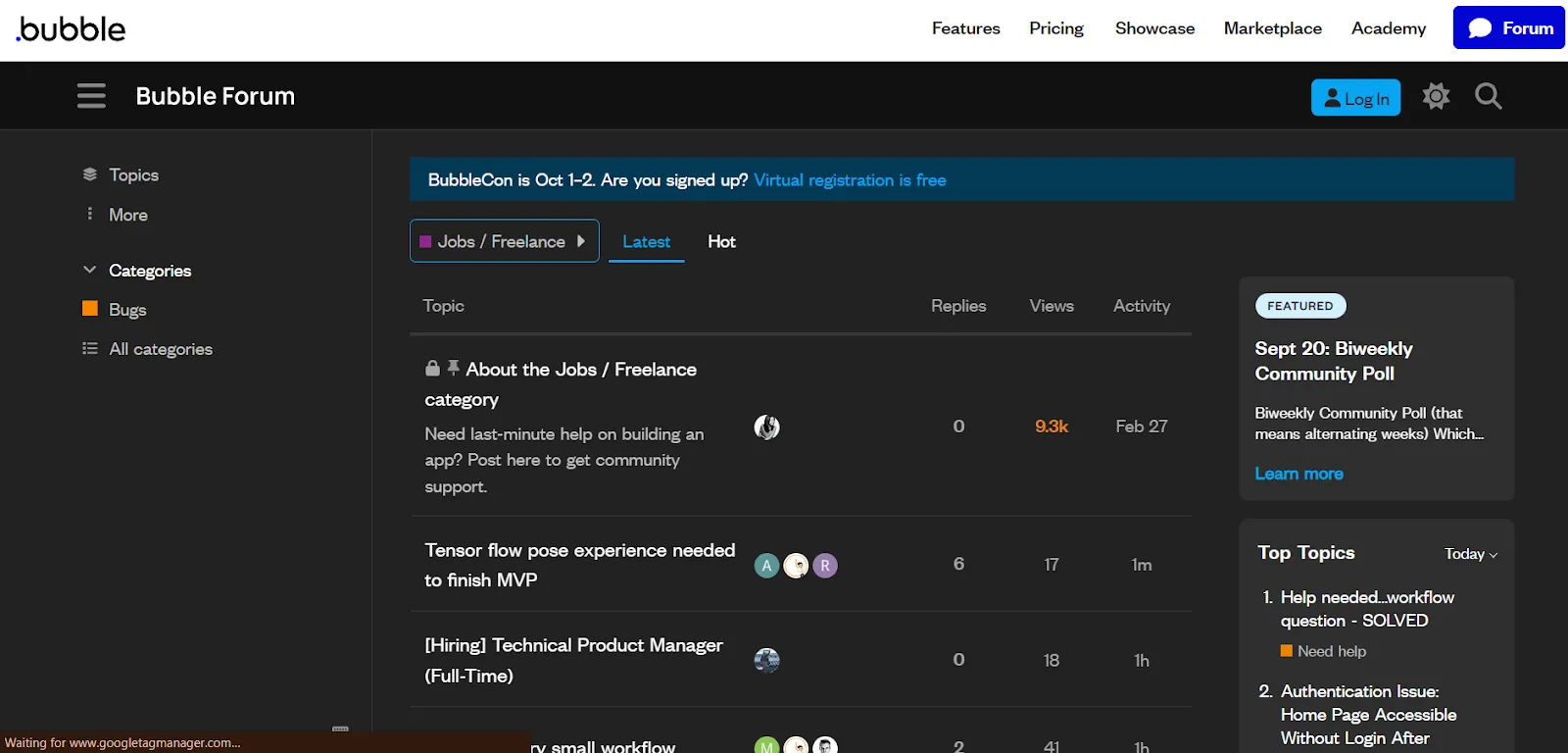Click the Bubble Forum title
This screenshot has height=753, width=1568.
pos(215,96)
